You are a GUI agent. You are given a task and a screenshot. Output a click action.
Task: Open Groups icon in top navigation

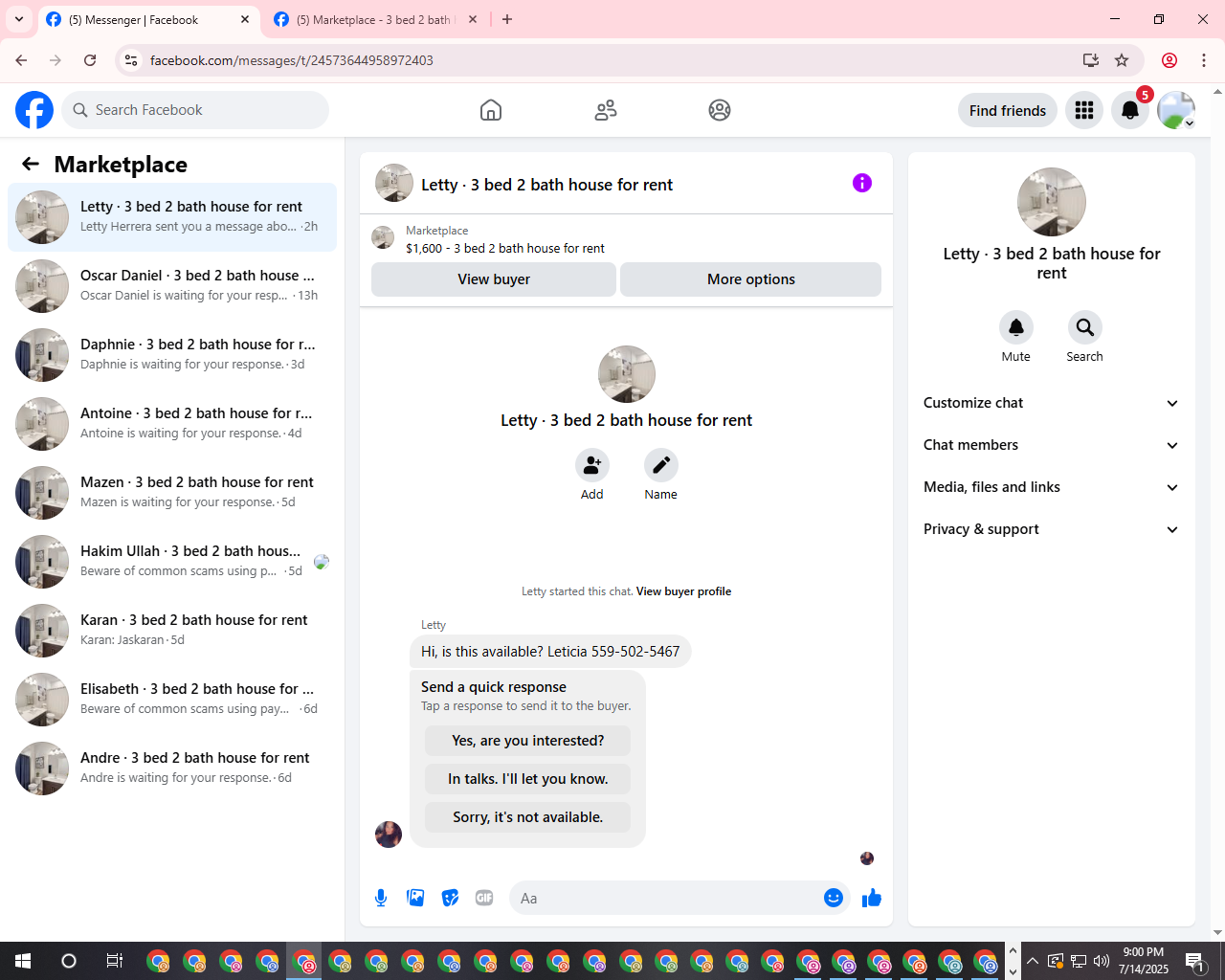pos(720,110)
